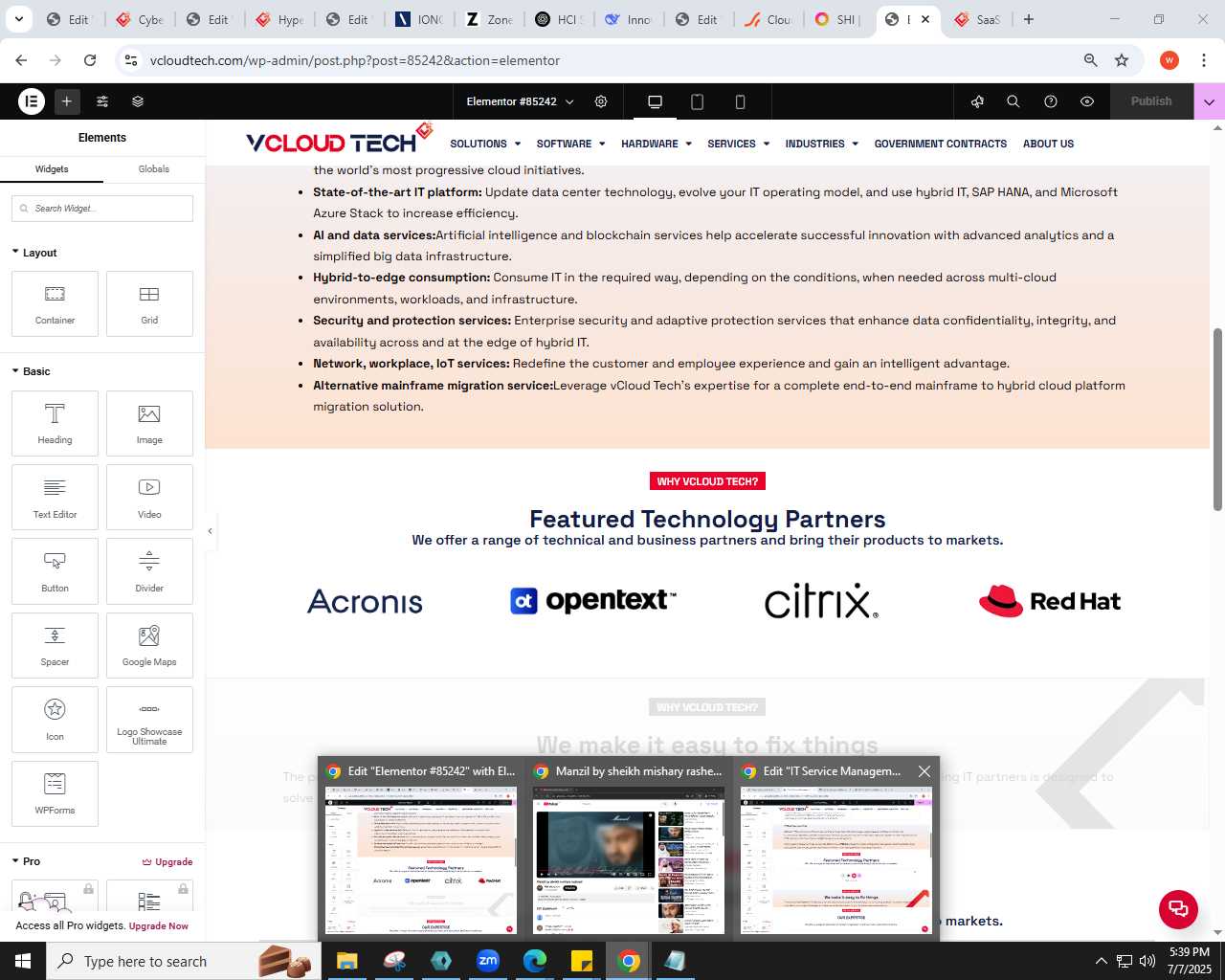Viewport: 1225px width, 980px height.
Task: Click the Acronis partner logo
Action: [x=365, y=601]
